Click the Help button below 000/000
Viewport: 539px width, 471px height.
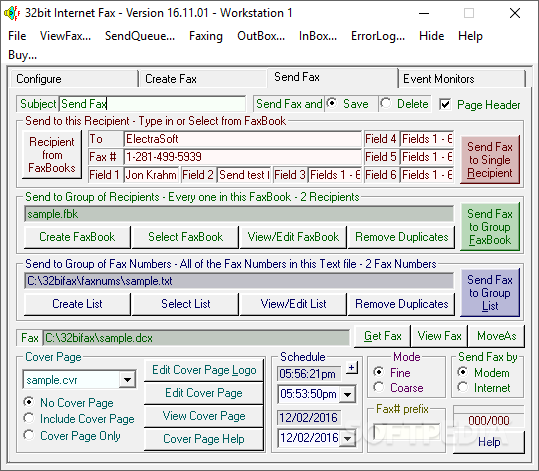[489, 442]
